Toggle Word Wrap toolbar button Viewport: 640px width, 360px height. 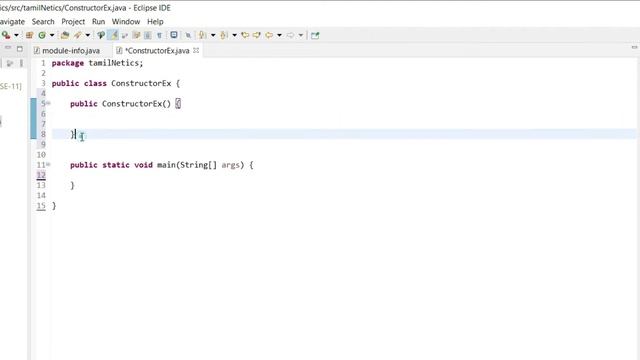(x=125, y=35)
